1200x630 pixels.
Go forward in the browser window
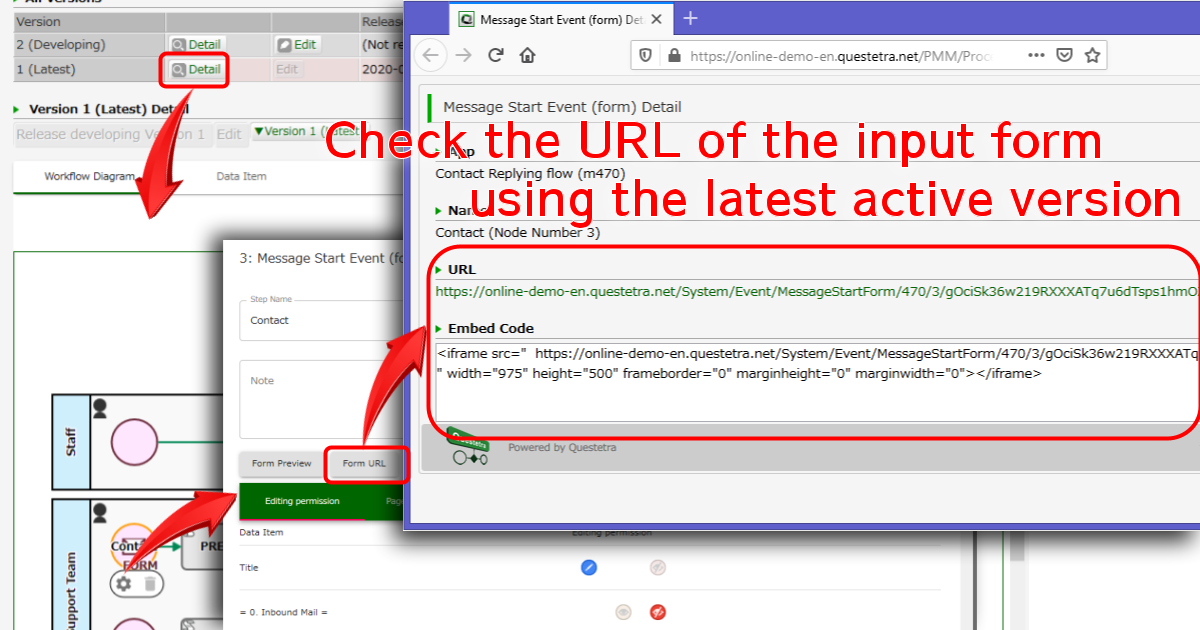tap(463, 55)
